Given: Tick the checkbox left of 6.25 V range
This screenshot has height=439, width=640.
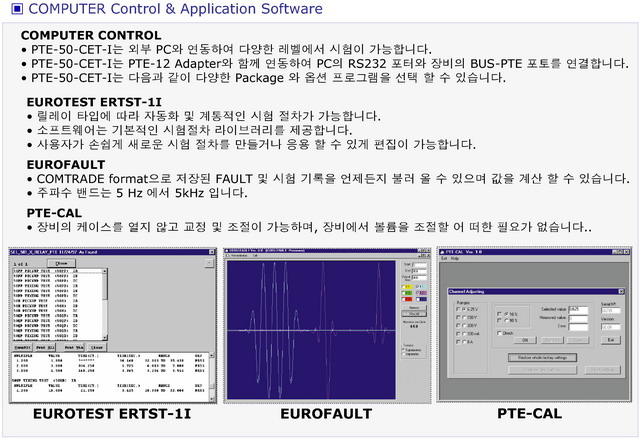Looking at the screenshot, I should (x=458, y=309).
